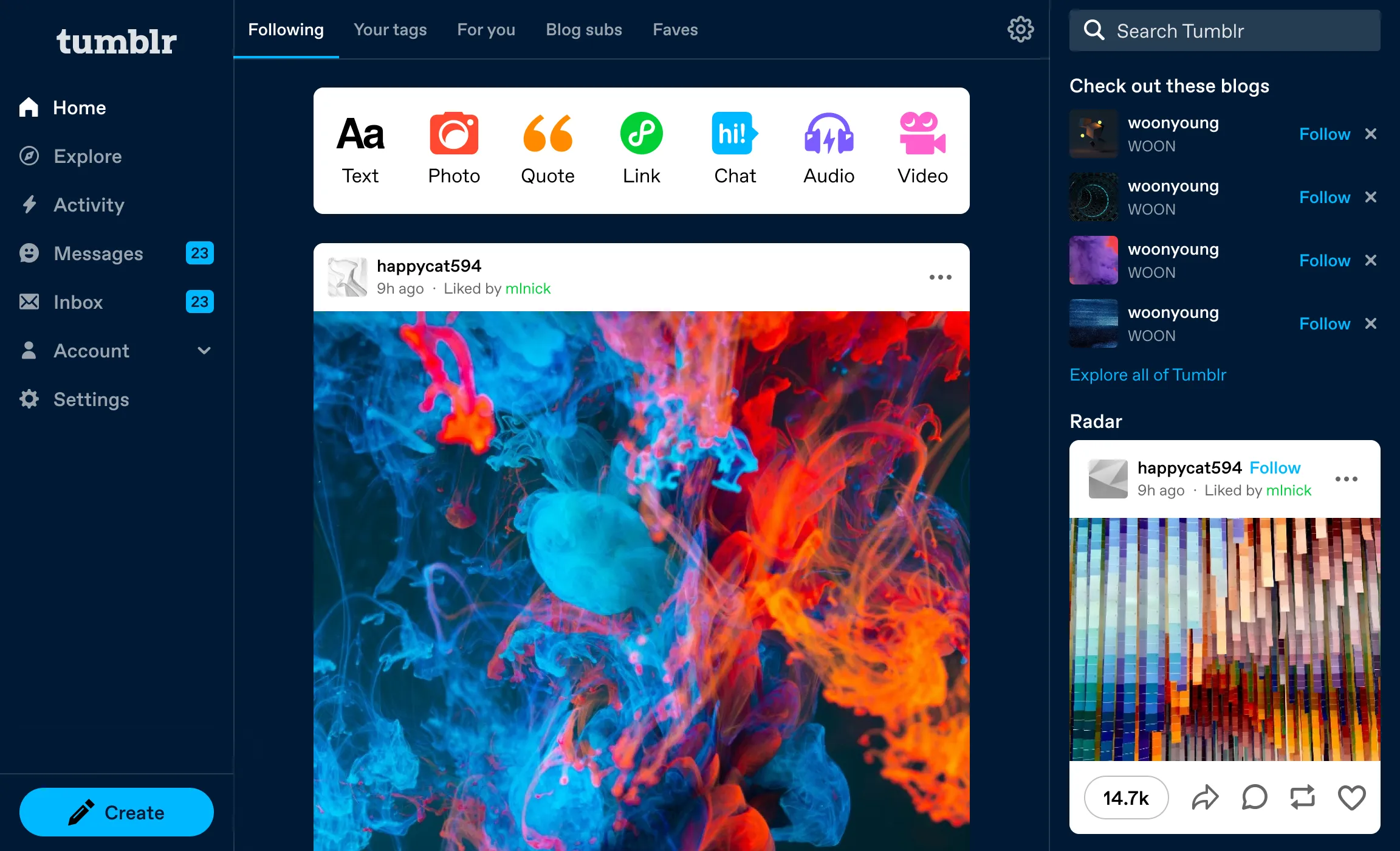Switch to the Your tags tab
The width and height of the screenshot is (1400, 851).
tap(390, 29)
